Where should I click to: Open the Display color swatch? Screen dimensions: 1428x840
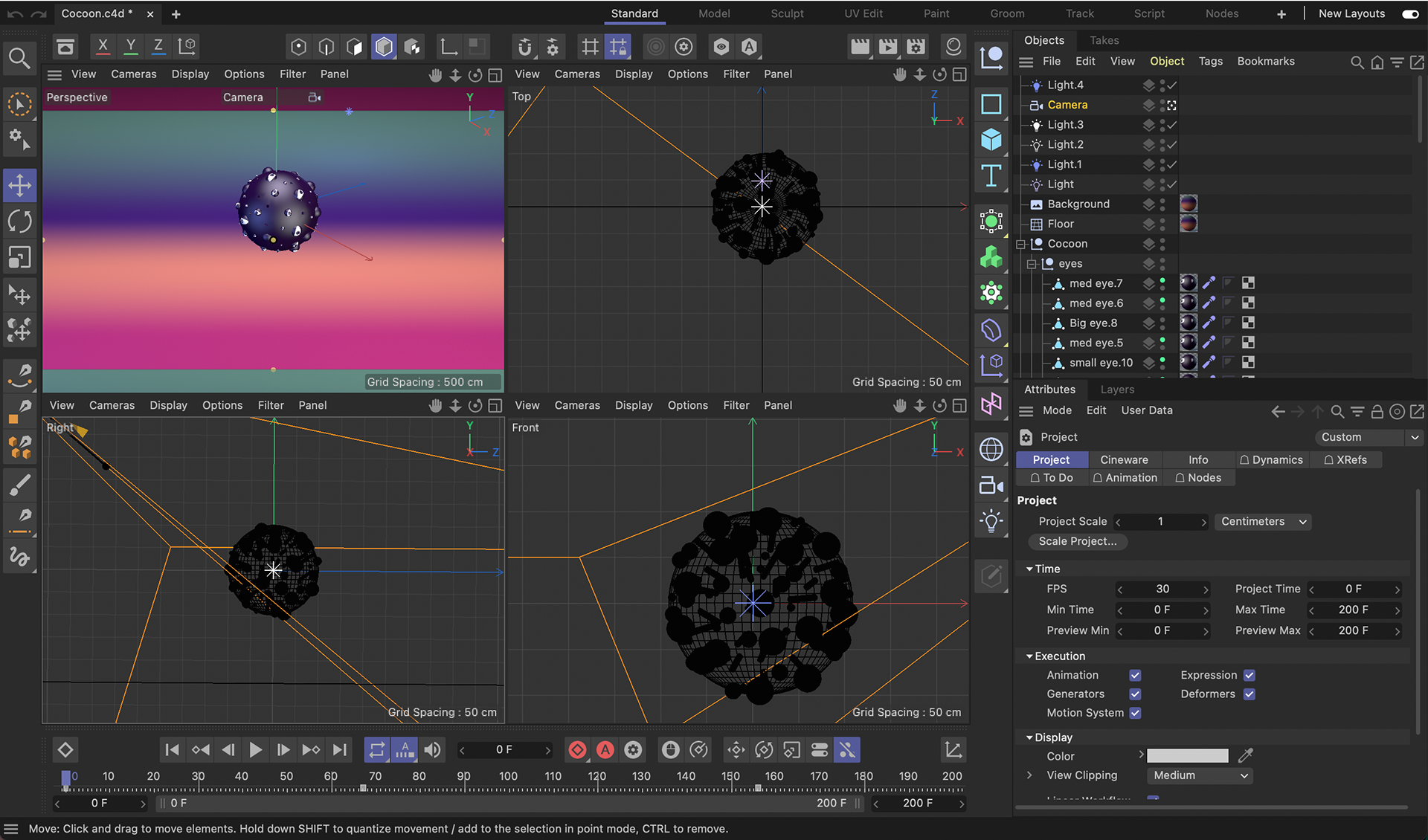point(1187,756)
